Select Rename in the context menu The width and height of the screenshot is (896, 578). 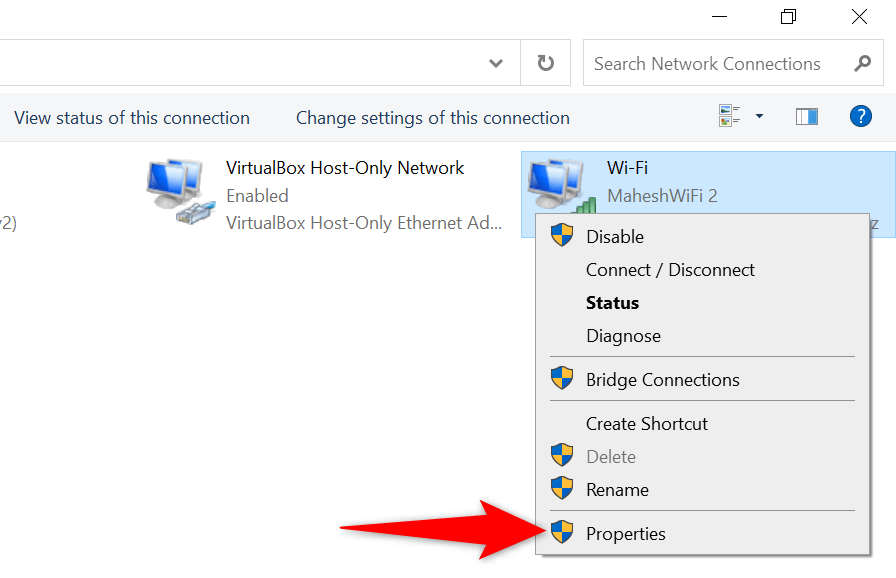(617, 490)
